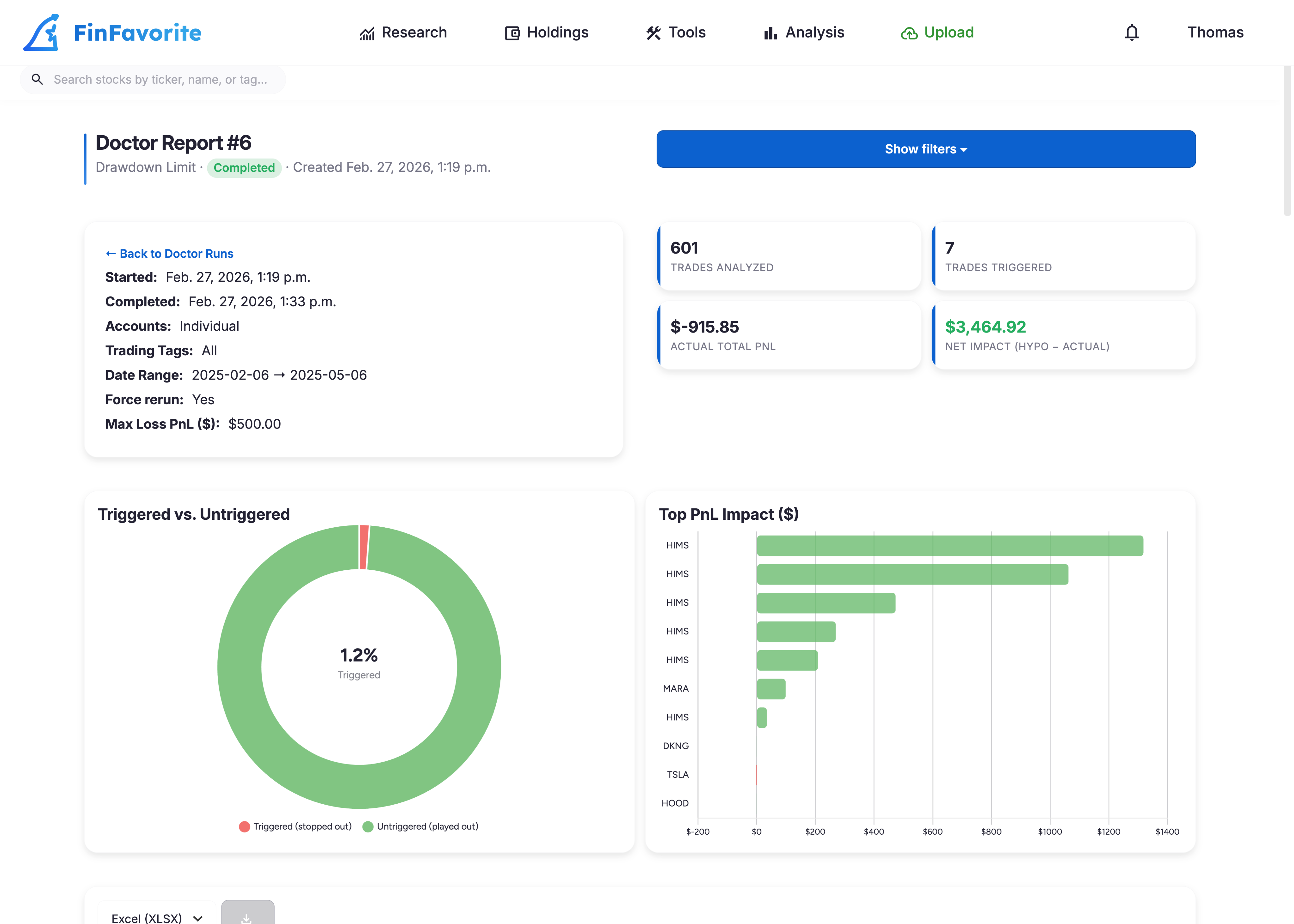
Task: Open the notifications bell
Action: 1132,33
